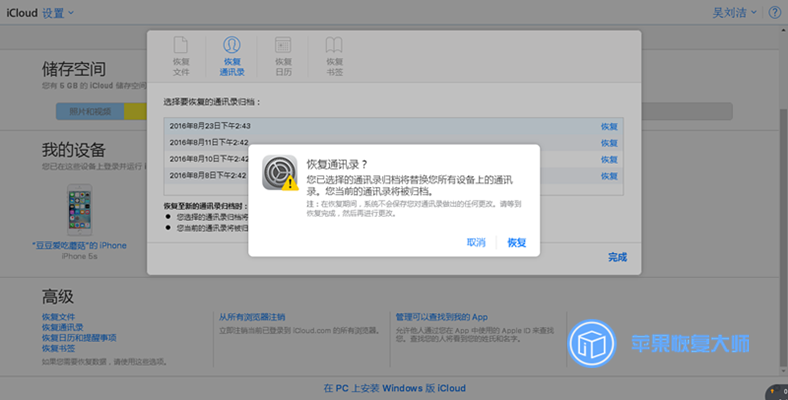This screenshot has height=400, width=788.
Task: Click 在 PC 上安装 Windows 版 iCloud link
Action: tap(395, 388)
